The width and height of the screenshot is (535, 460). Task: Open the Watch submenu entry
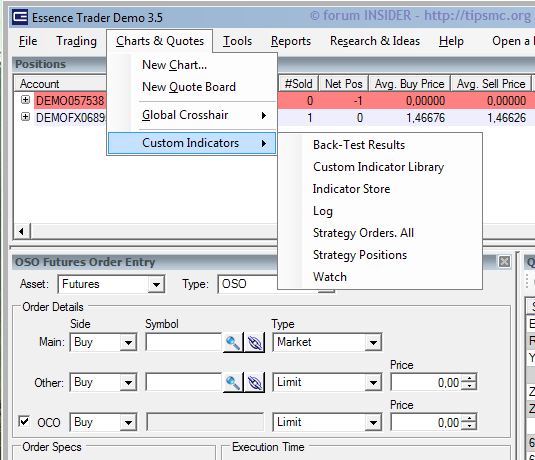380,277
